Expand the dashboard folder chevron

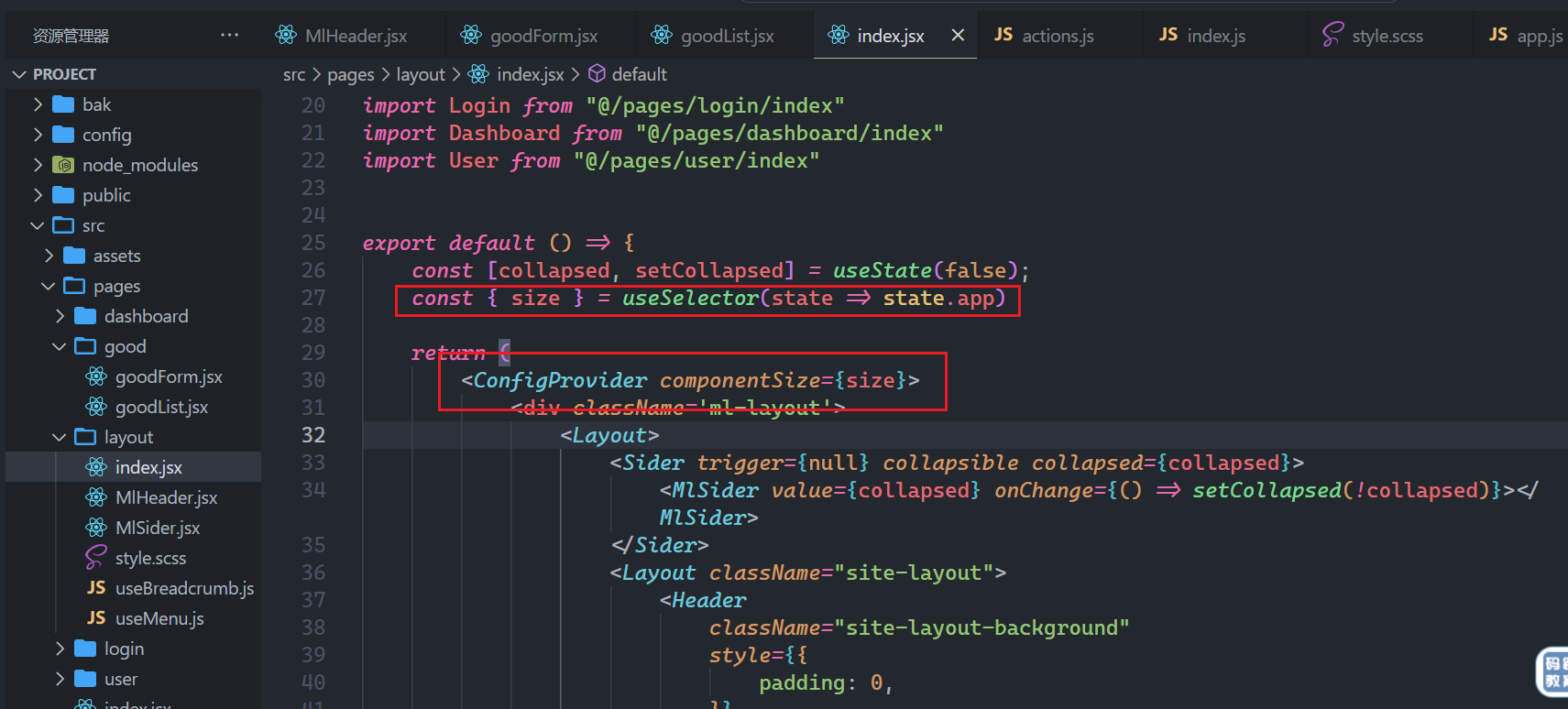tap(60, 316)
